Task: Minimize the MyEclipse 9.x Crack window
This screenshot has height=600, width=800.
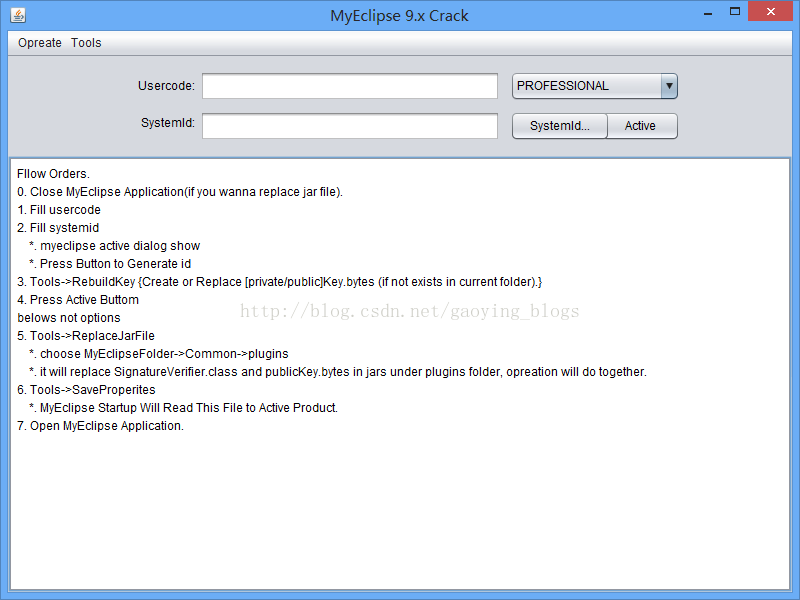Action: pos(708,13)
